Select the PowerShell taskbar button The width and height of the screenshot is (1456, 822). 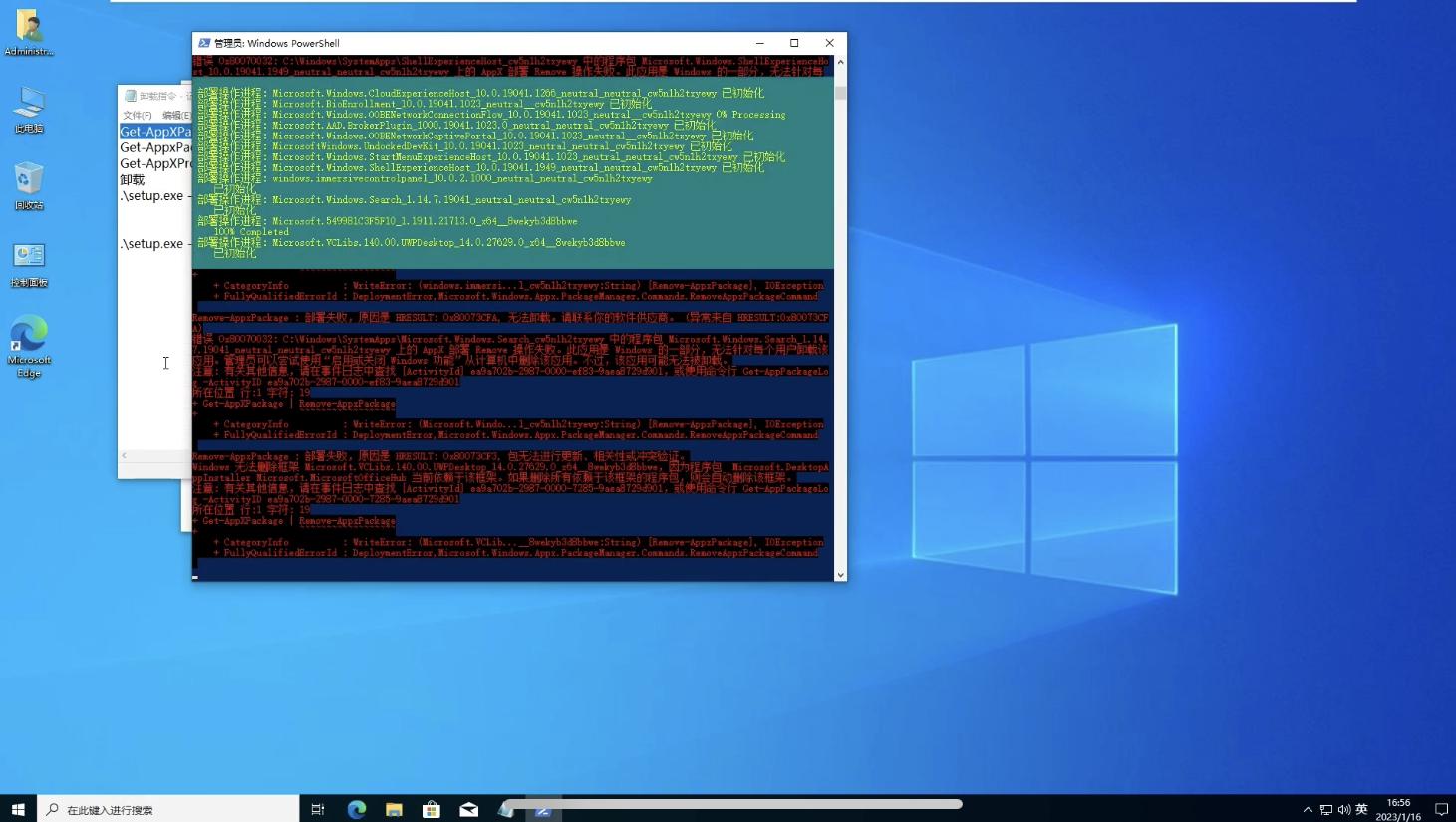click(543, 809)
